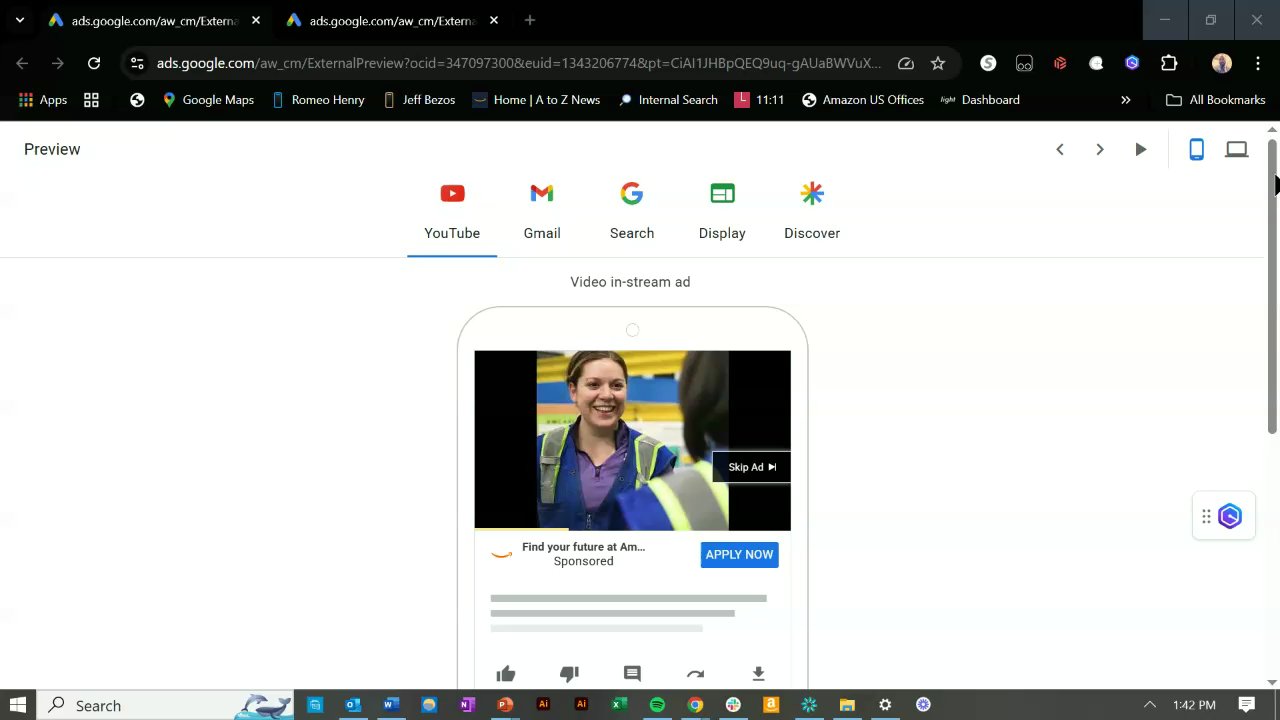Image resolution: width=1280 pixels, height=720 pixels.
Task: Click the Amazon advertiser logo
Action: (x=502, y=554)
